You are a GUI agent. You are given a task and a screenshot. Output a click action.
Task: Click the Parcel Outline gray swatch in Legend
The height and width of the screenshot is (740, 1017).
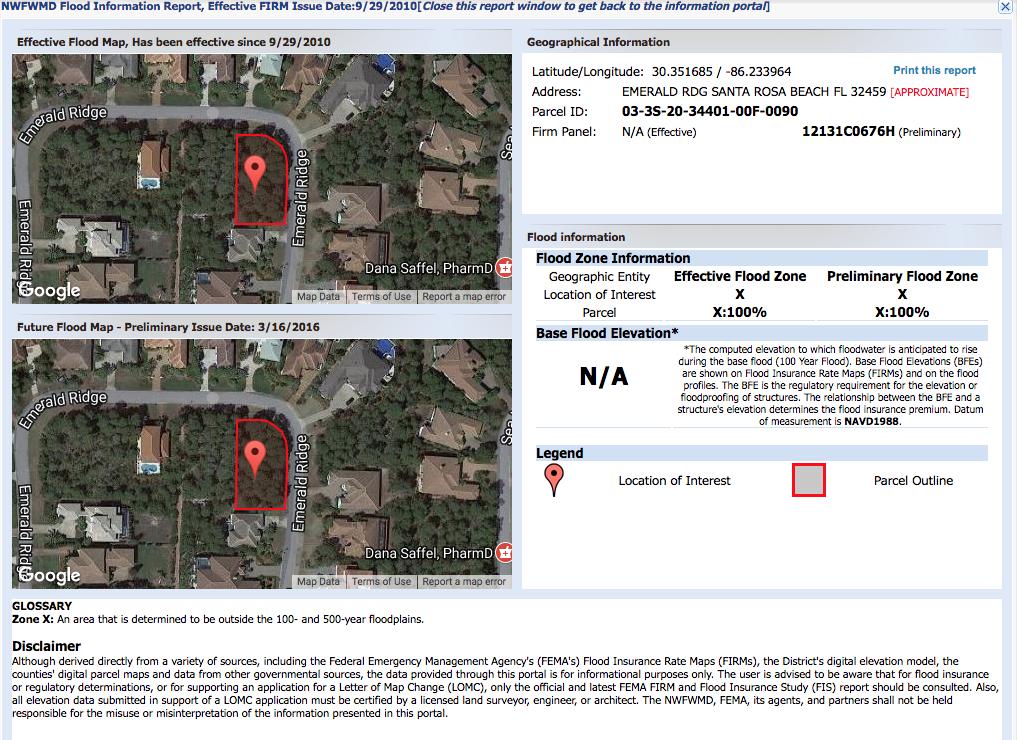[x=809, y=480]
